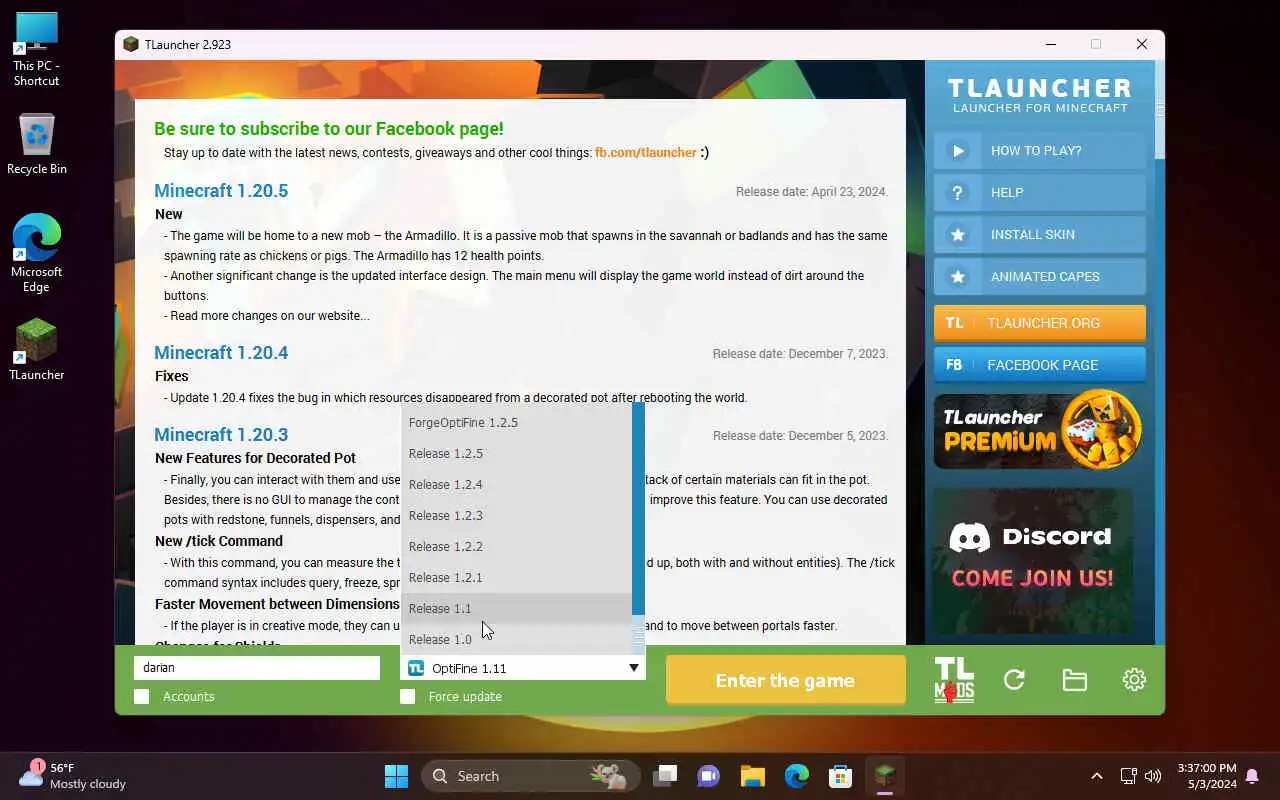Open Microsoft Store from the taskbar
The height and width of the screenshot is (800, 1280).
coord(841,776)
